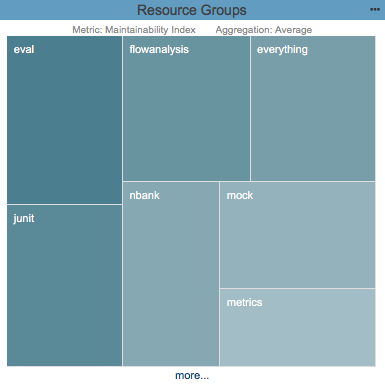Open the three-dot options menu
Screen dimensions: 385x384
[375, 10]
